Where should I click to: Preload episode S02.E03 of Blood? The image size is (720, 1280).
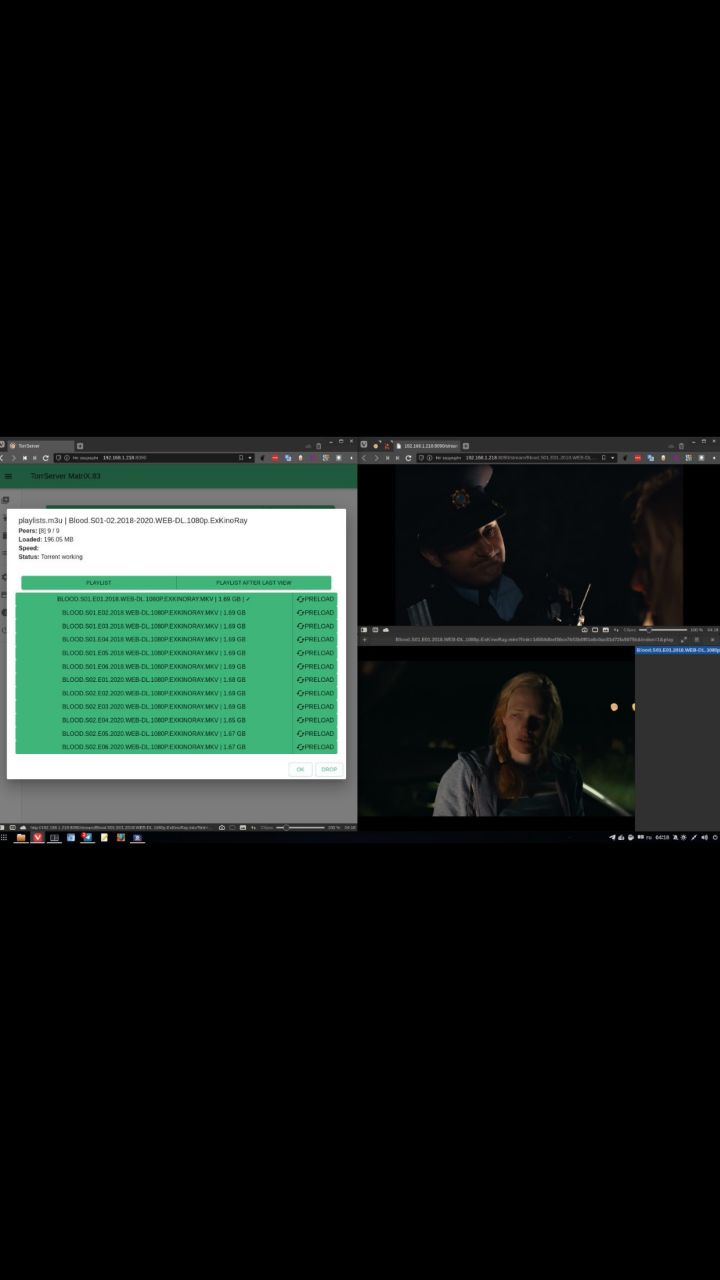[x=315, y=706]
